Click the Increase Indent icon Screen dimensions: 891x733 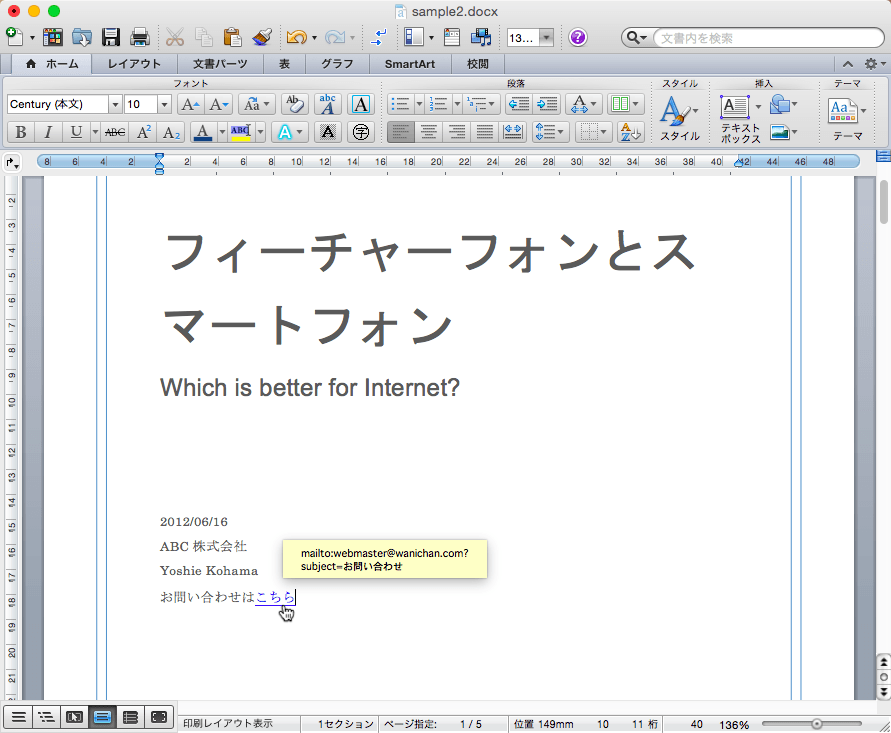[x=546, y=104]
